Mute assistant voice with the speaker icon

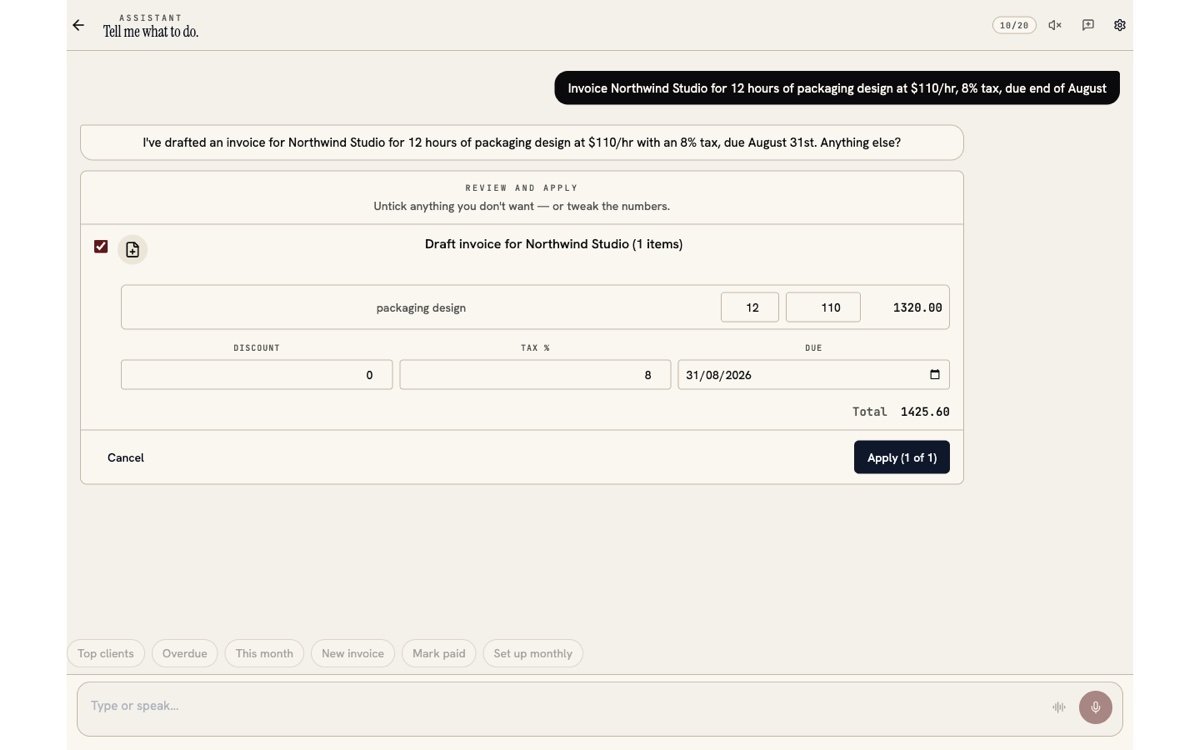pyautogui.click(x=1055, y=25)
